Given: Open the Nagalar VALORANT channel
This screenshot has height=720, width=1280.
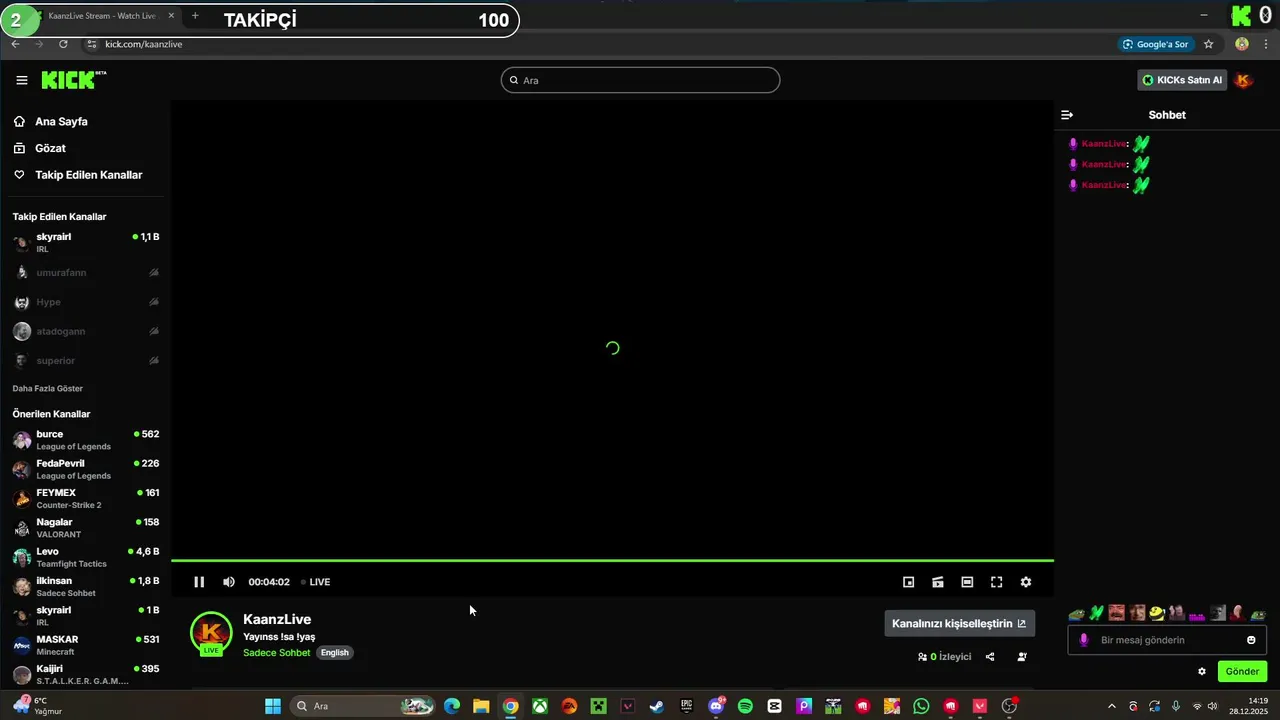Looking at the screenshot, I should click(85, 528).
